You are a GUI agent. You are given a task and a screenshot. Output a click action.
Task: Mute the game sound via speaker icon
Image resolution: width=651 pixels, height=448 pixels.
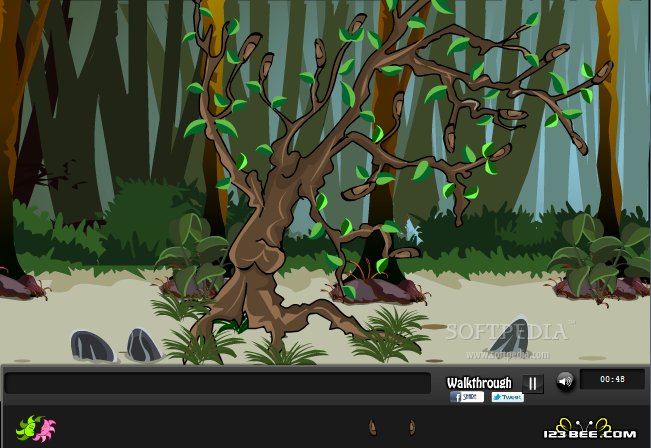[565, 381]
